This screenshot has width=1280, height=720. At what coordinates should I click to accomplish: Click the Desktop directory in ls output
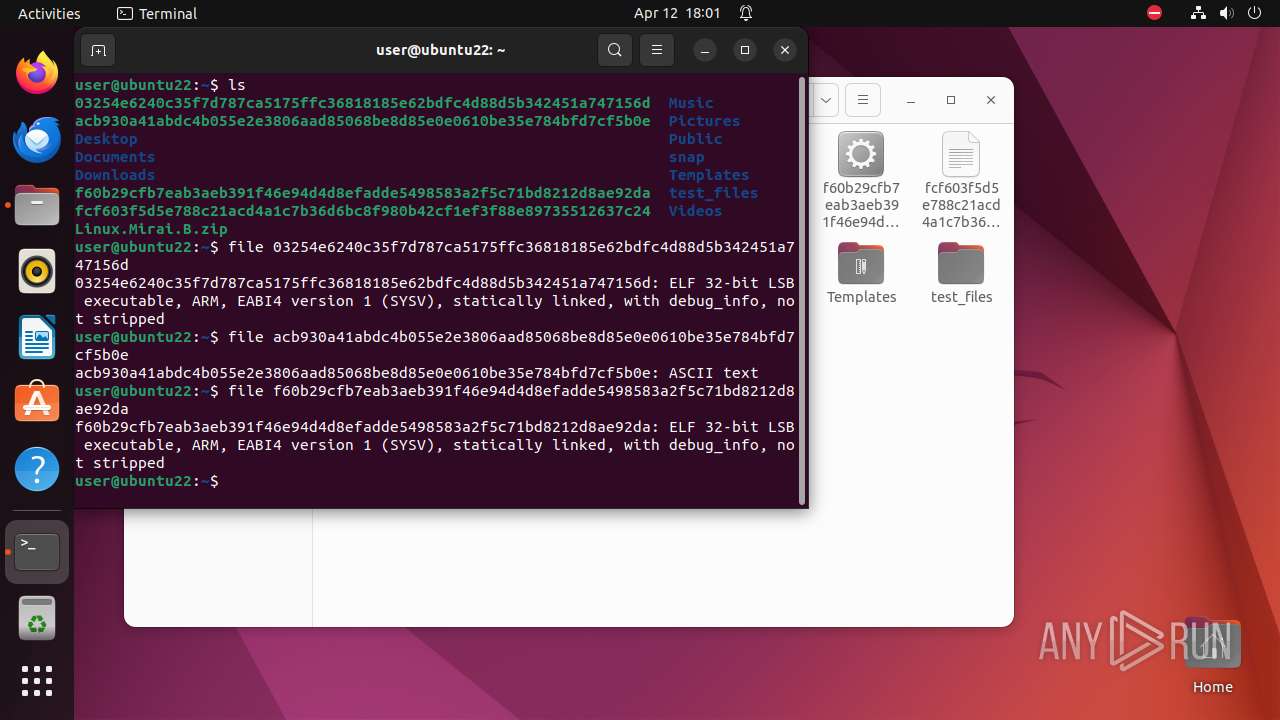tap(106, 139)
